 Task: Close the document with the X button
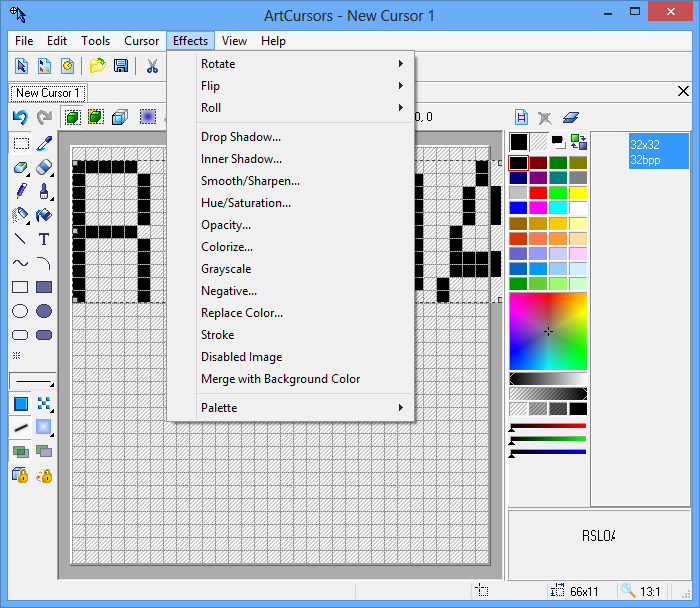[683, 91]
